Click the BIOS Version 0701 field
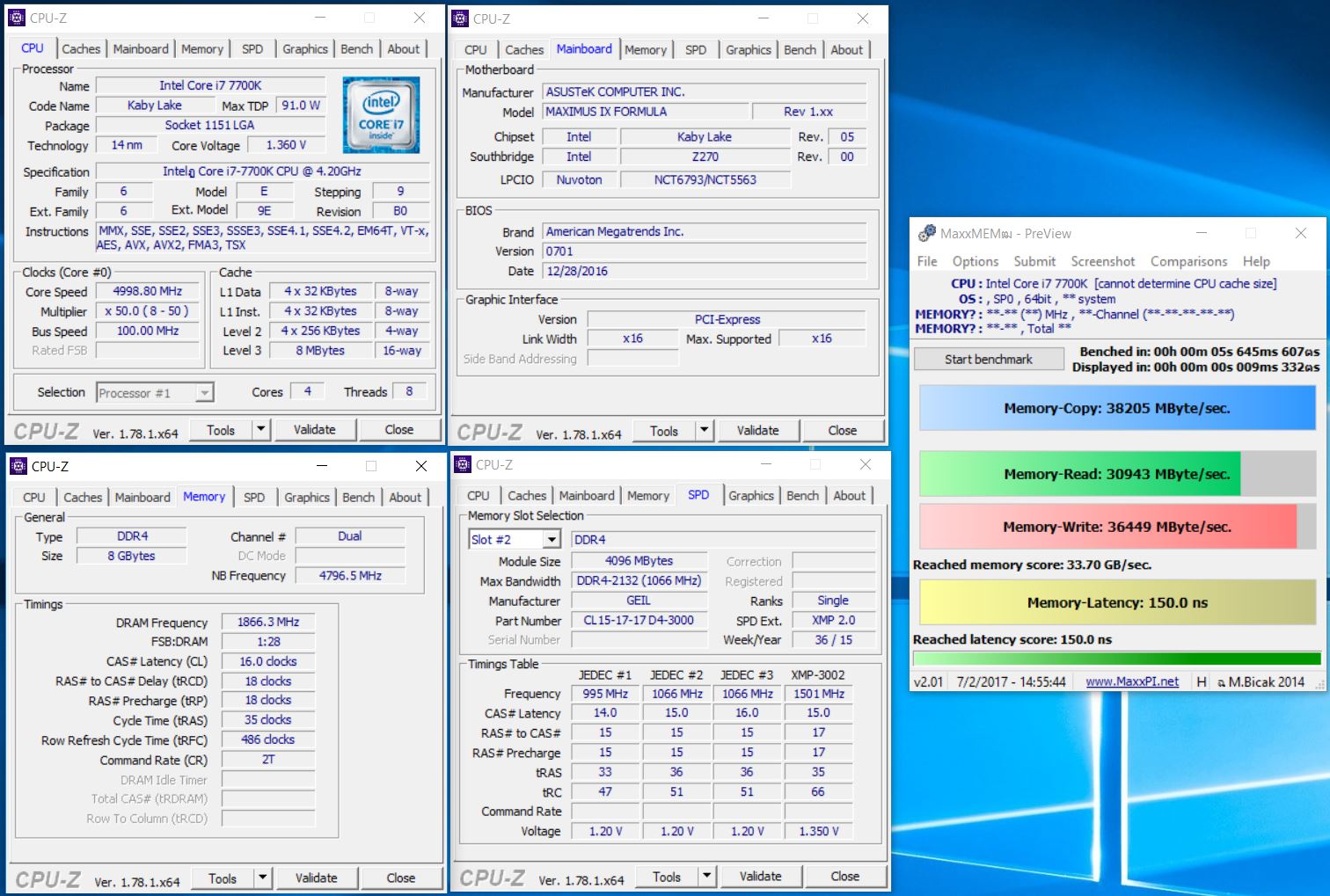1330x896 pixels. (x=704, y=251)
